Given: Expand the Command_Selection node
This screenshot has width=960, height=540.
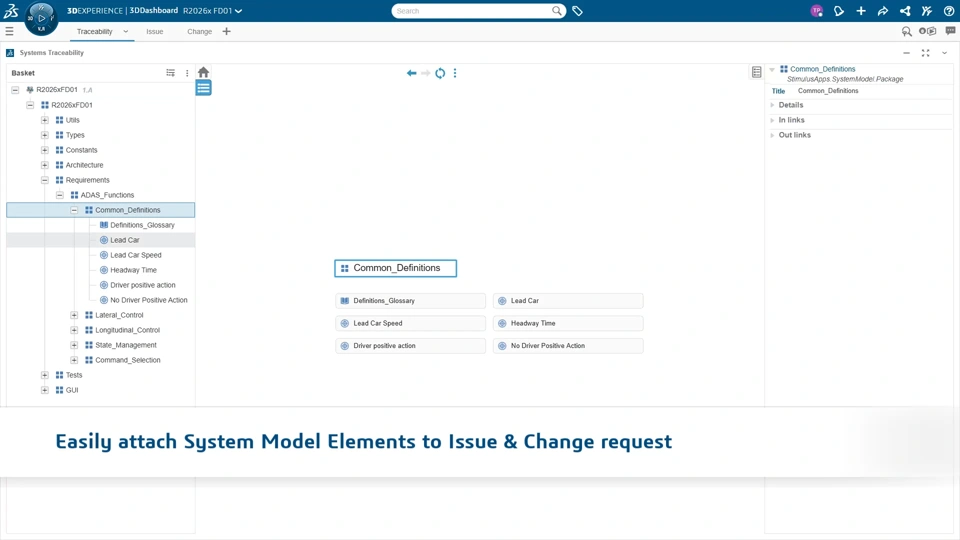Looking at the screenshot, I should (74, 360).
